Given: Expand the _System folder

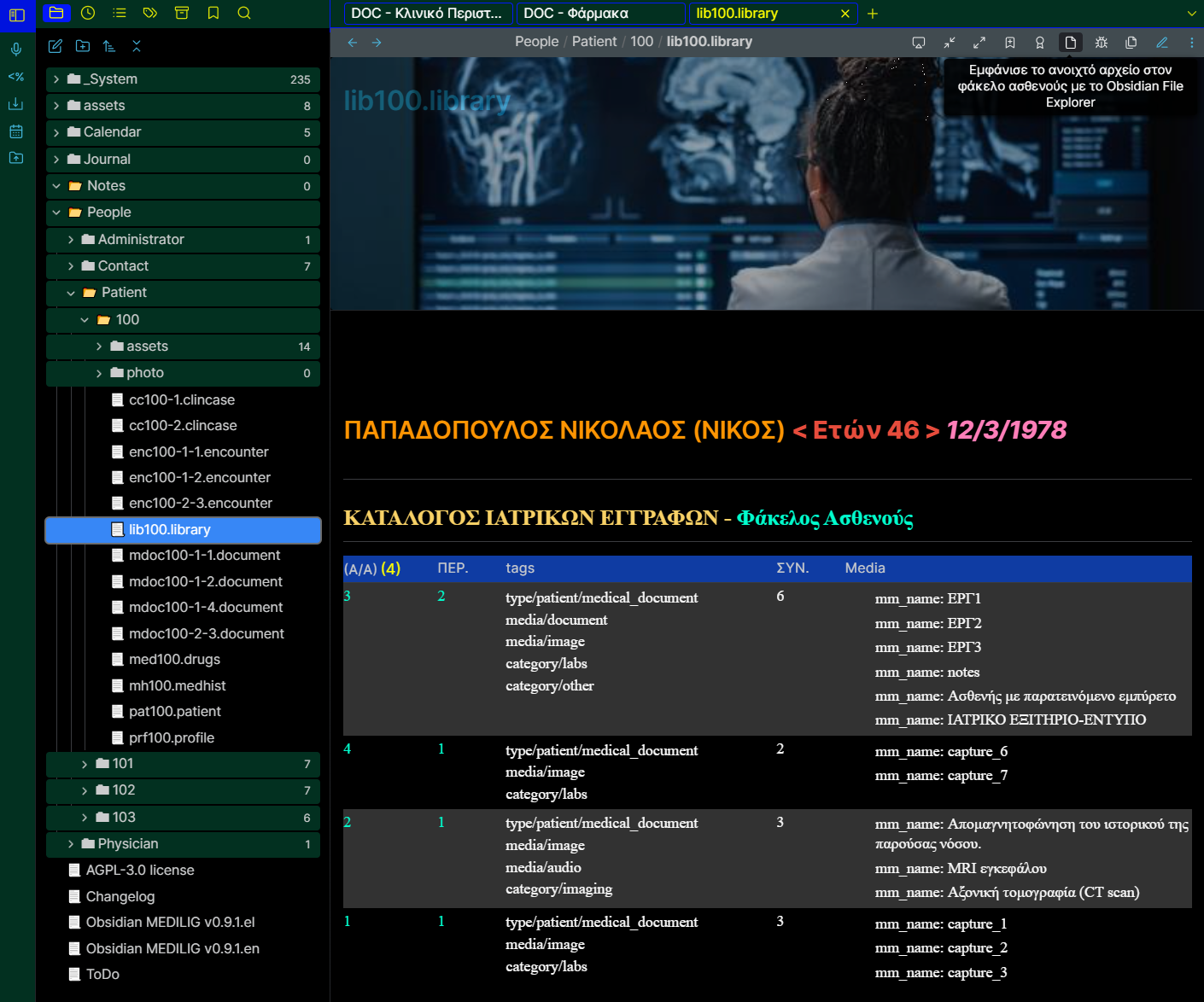Looking at the screenshot, I should click(x=183, y=79).
